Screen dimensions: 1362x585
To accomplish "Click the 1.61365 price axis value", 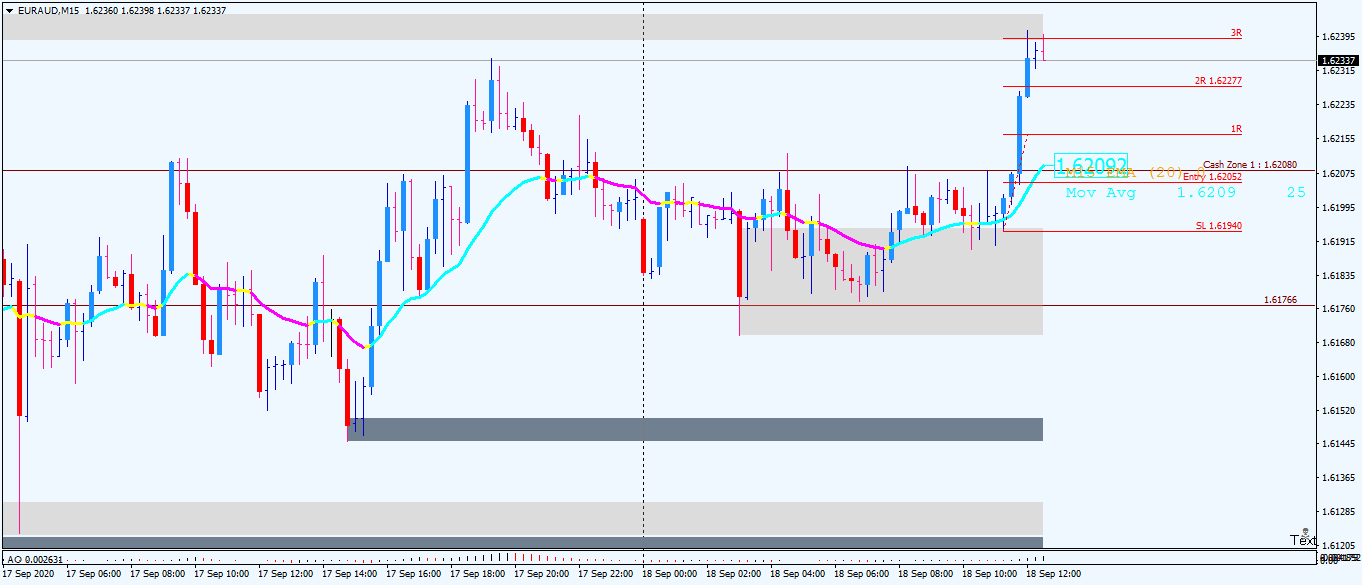I will click(1338, 477).
